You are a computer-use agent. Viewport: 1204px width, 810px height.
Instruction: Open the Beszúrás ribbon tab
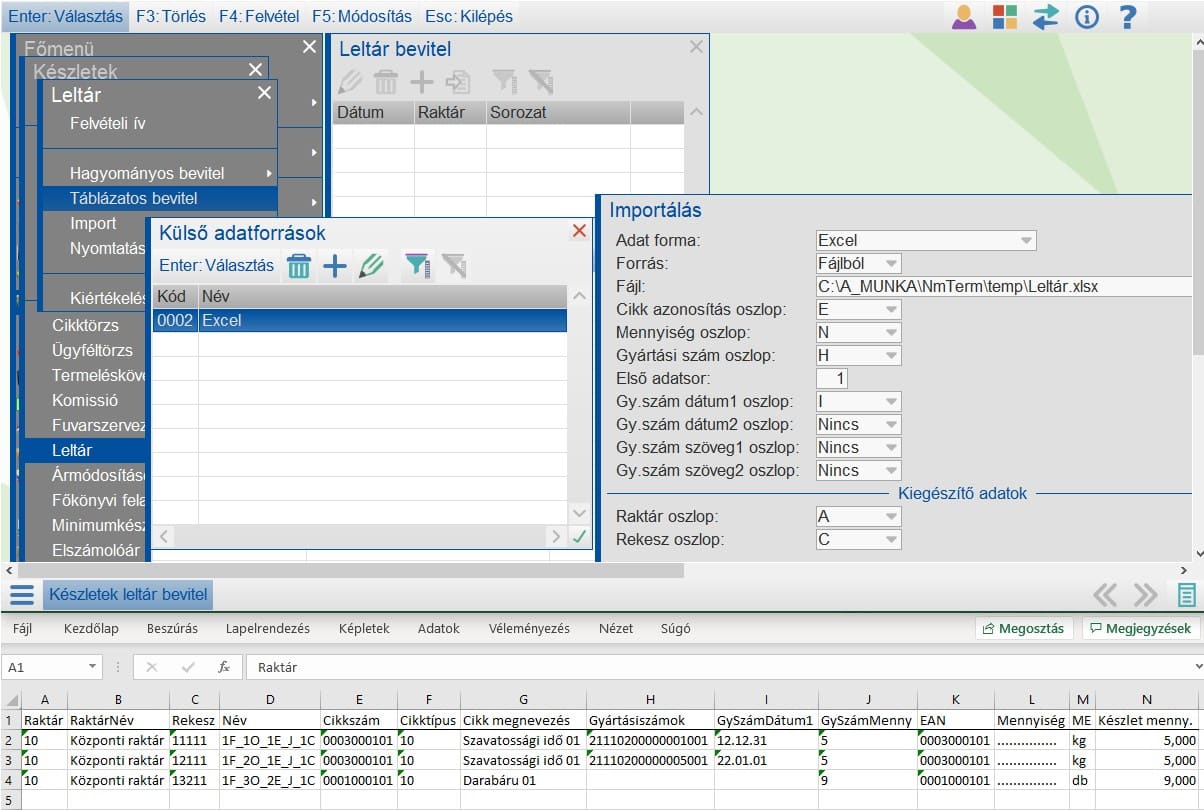click(172, 629)
